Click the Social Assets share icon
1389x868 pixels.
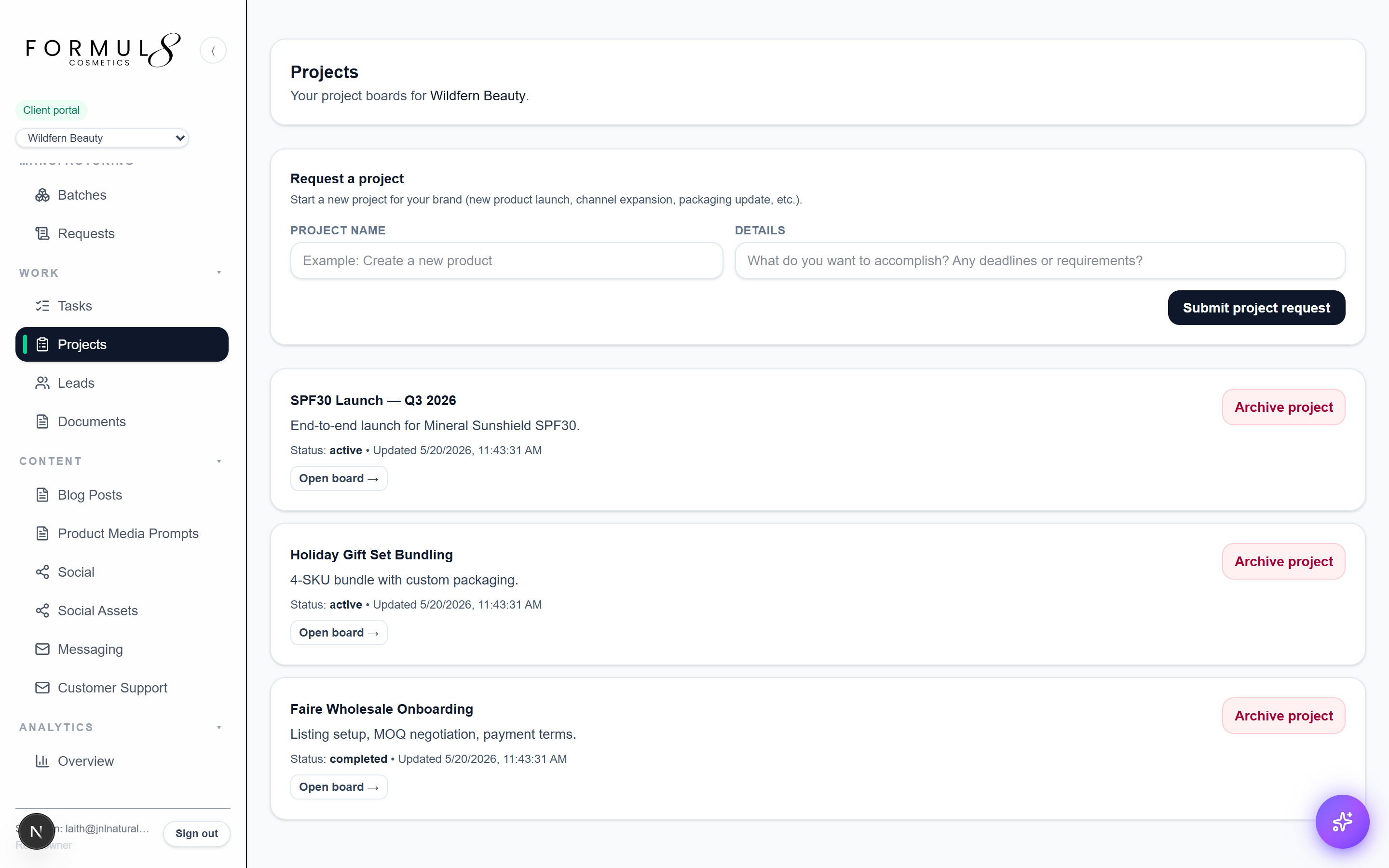tap(42, 610)
